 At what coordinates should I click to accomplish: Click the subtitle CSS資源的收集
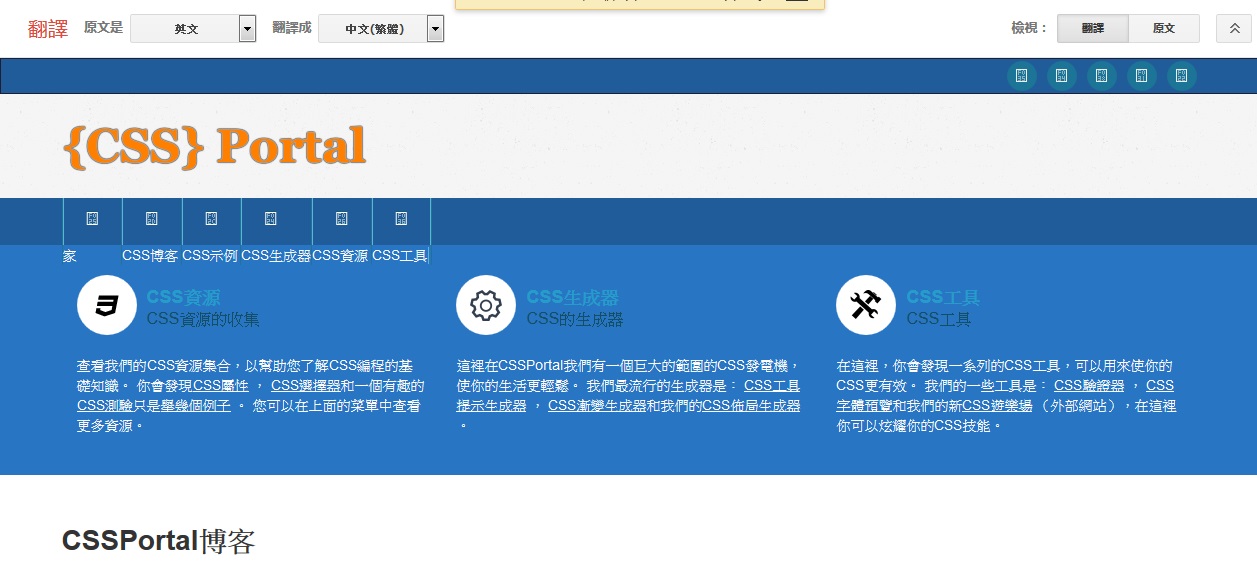pos(203,320)
